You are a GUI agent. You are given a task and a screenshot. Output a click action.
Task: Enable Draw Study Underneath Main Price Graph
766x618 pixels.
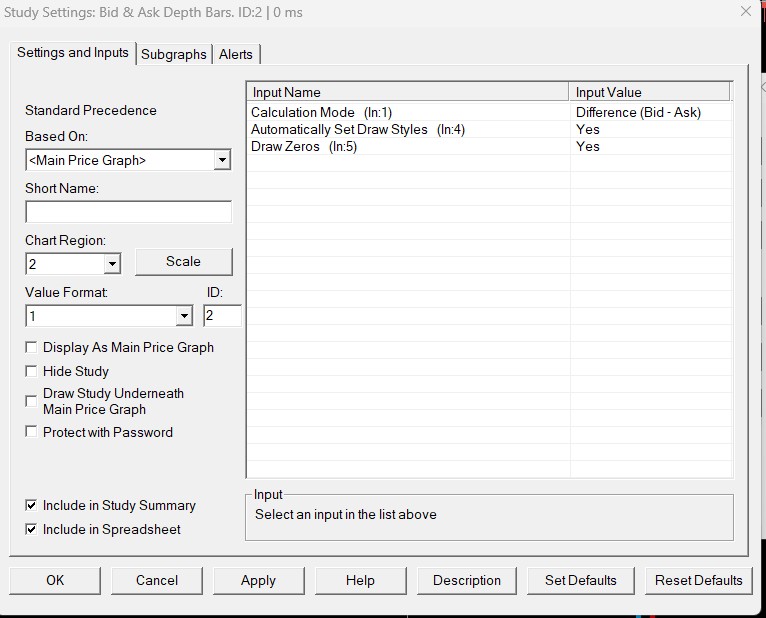[x=32, y=401]
